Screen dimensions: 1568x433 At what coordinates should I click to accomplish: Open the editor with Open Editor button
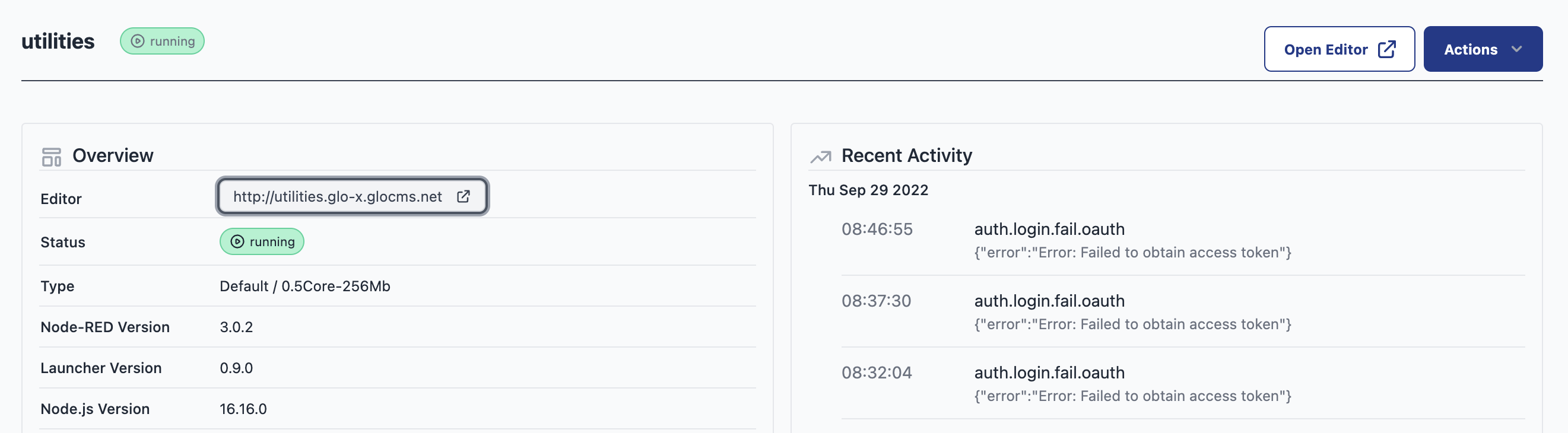click(1339, 49)
